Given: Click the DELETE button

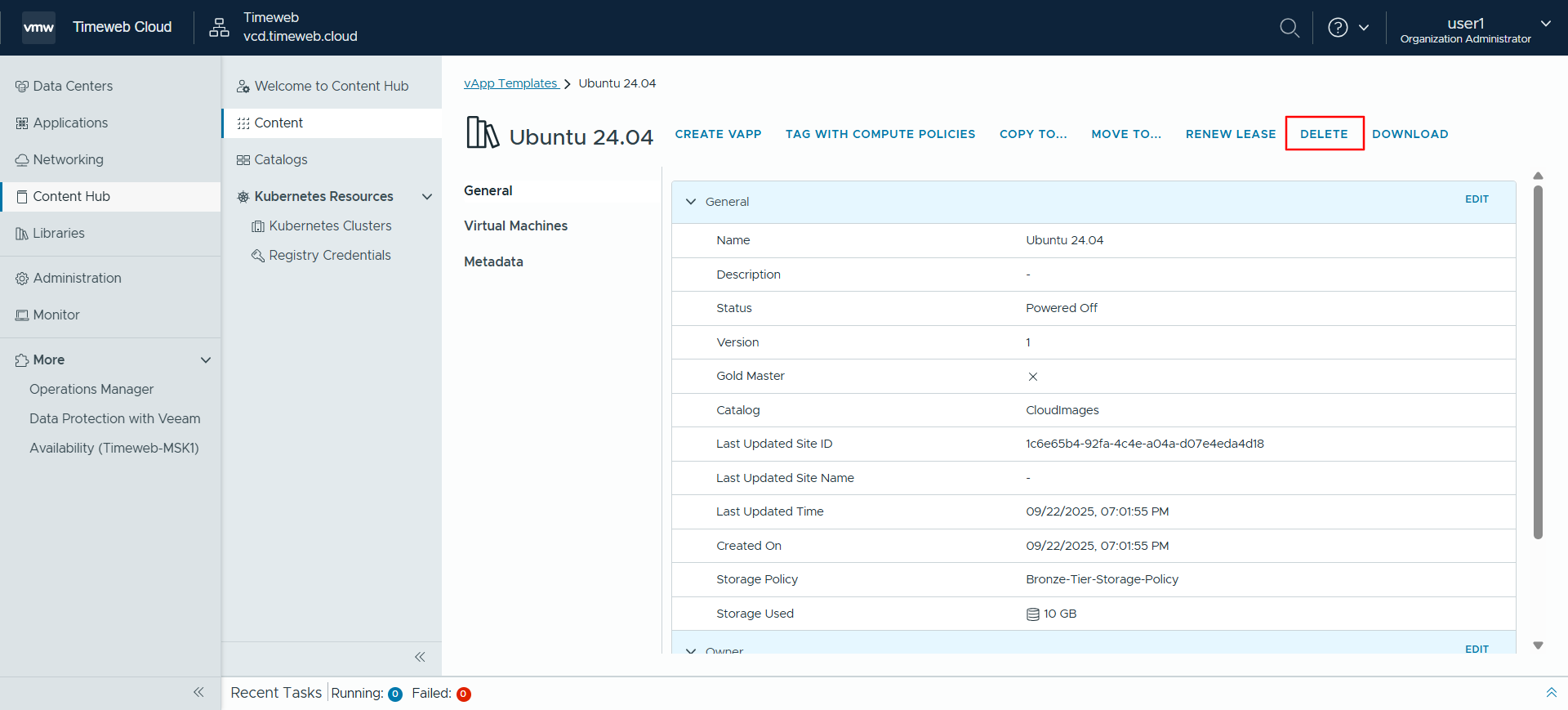Looking at the screenshot, I should tap(1324, 134).
